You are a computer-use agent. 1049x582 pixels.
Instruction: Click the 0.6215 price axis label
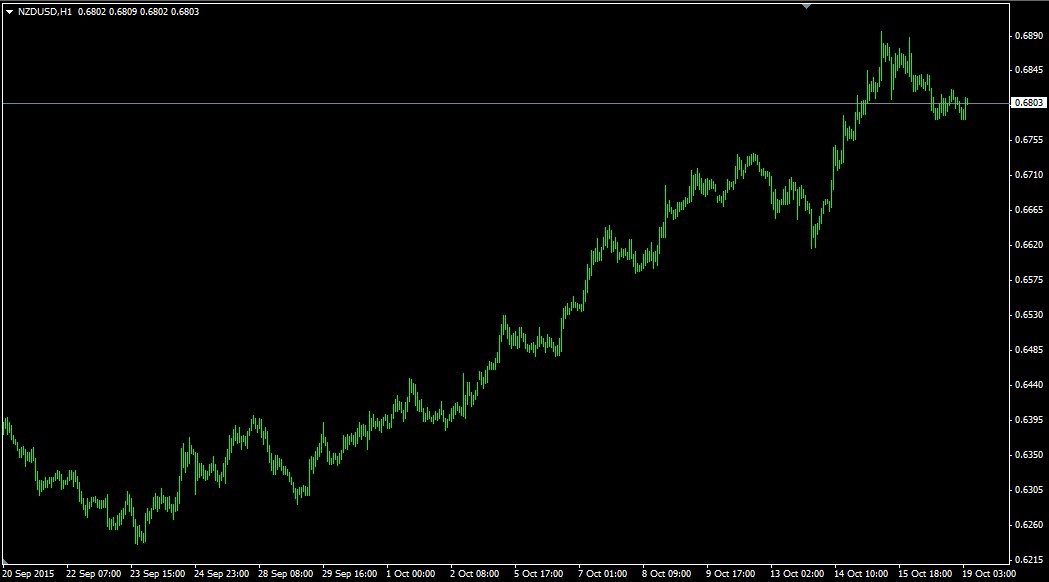click(x=1029, y=559)
